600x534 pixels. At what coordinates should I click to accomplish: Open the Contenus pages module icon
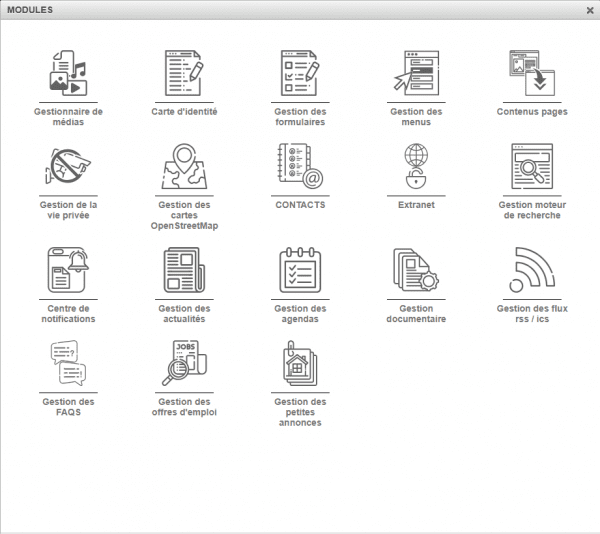coord(532,72)
